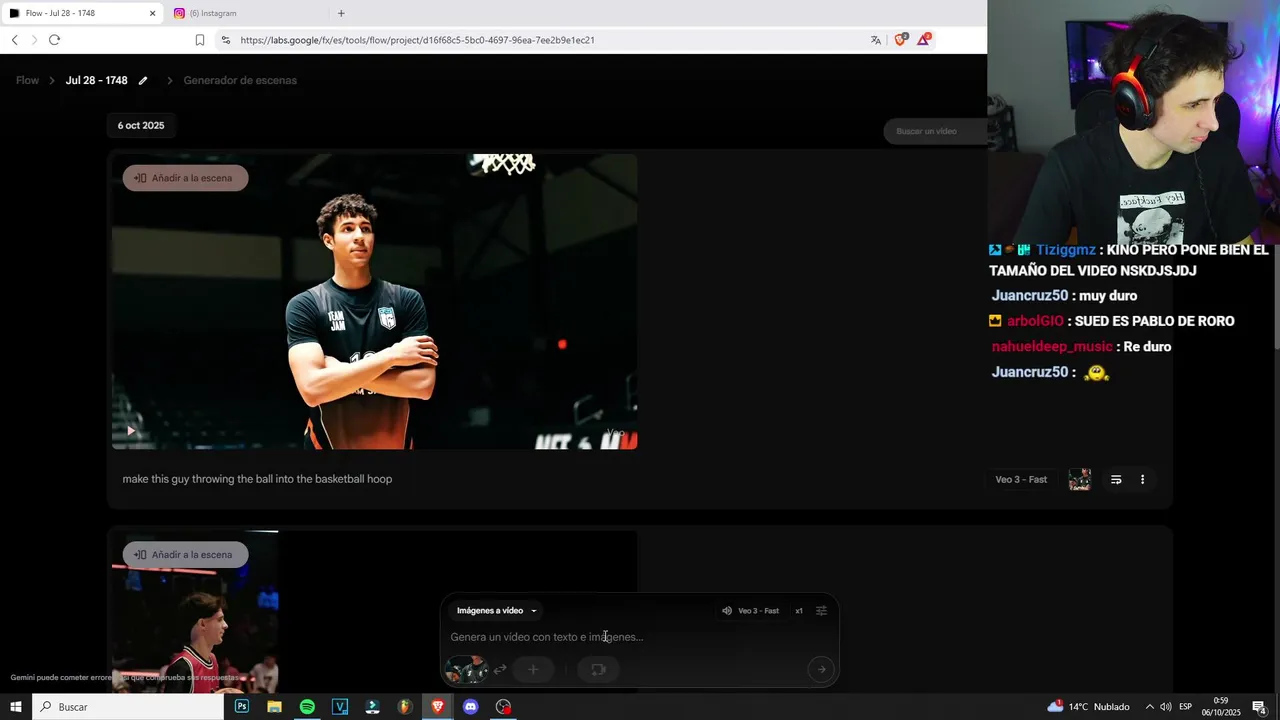
Task: Go back with the browser back arrow
Action: (14, 40)
